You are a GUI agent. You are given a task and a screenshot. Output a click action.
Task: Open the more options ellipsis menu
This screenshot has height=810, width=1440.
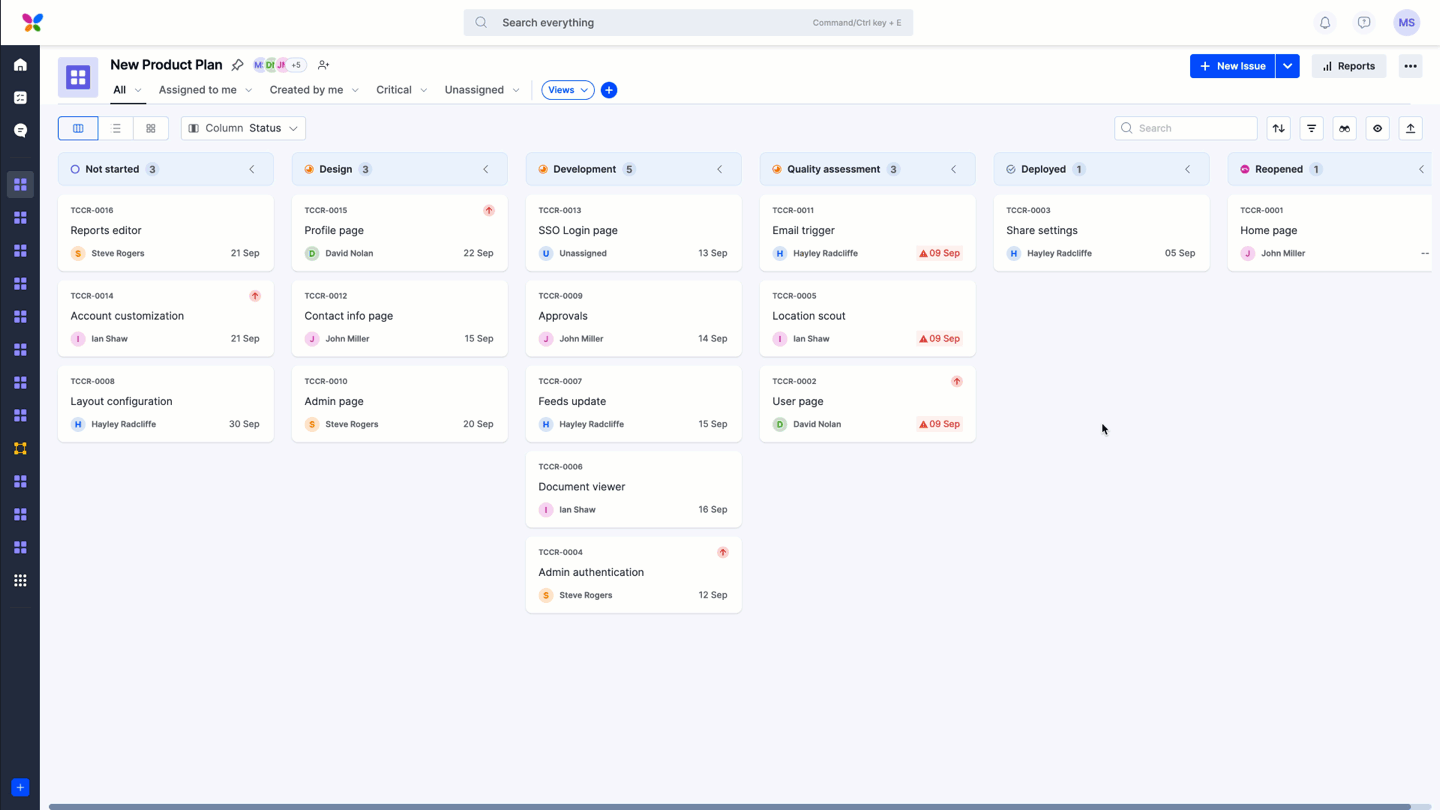pyautogui.click(x=1410, y=66)
